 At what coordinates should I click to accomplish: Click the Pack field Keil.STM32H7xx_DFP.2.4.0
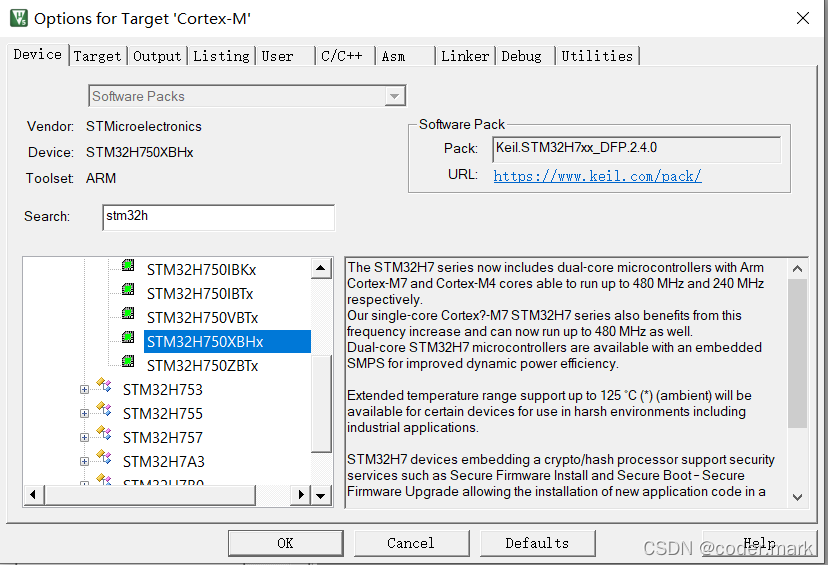(636, 149)
